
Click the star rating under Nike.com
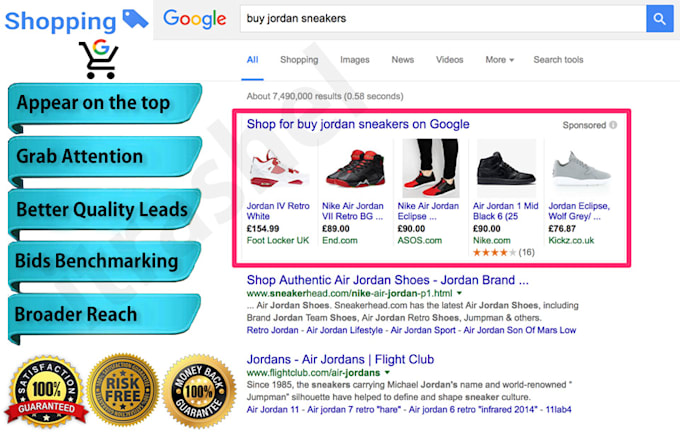click(x=495, y=252)
